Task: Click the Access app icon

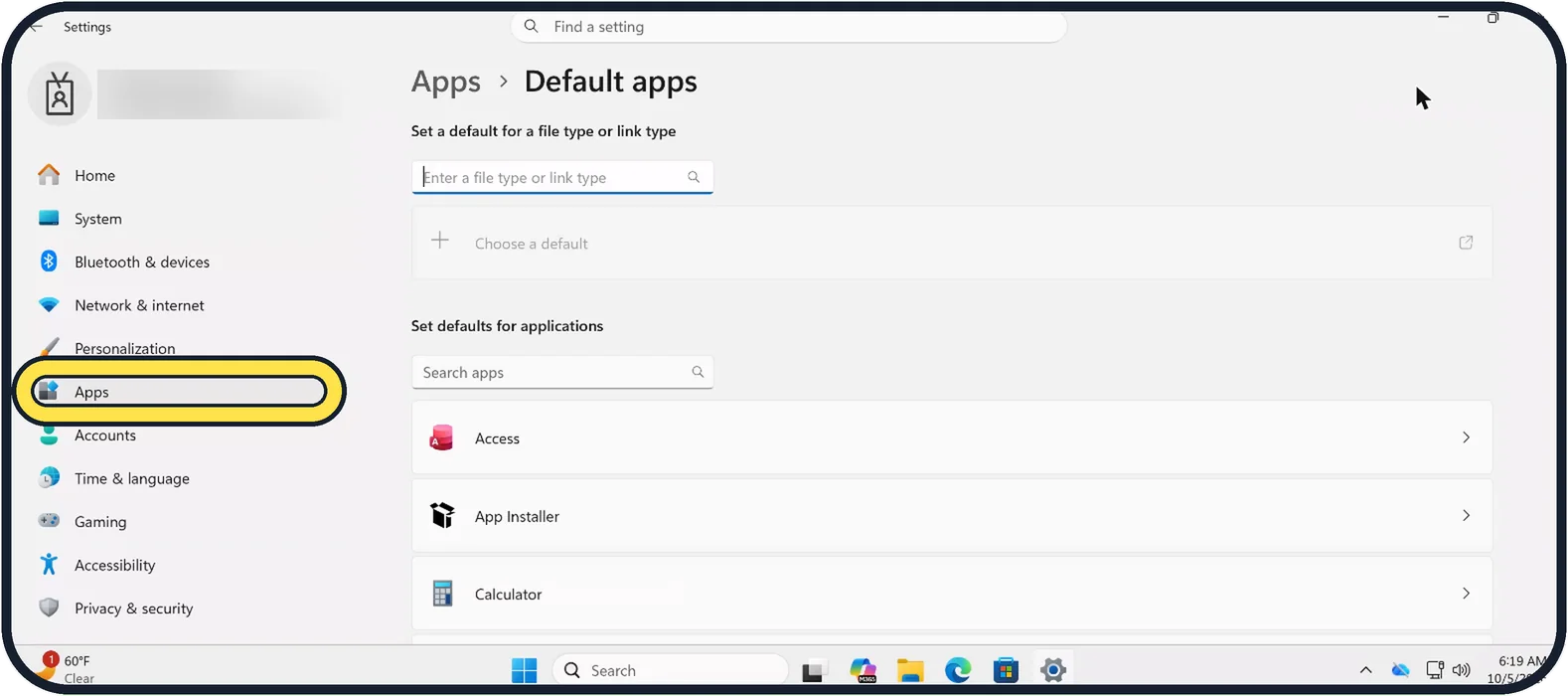Action: (x=442, y=437)
